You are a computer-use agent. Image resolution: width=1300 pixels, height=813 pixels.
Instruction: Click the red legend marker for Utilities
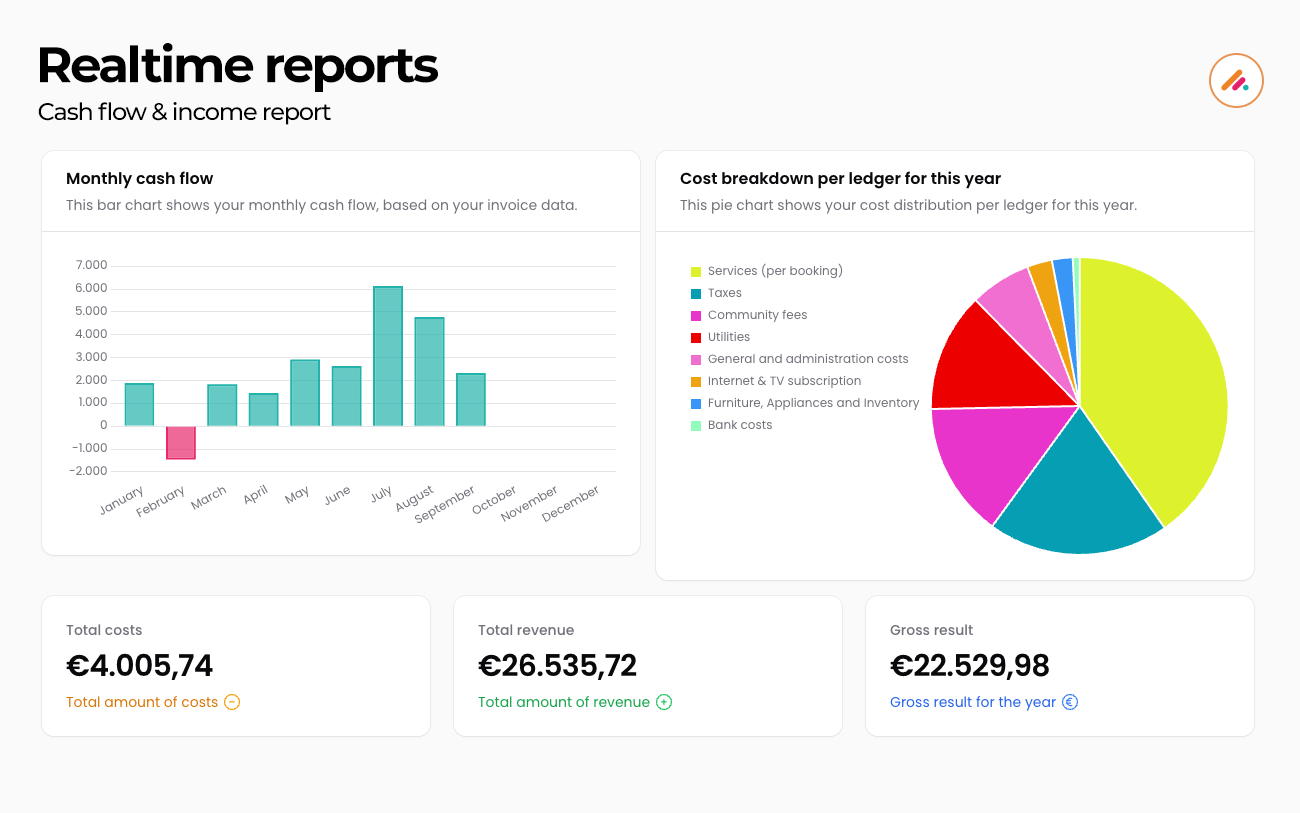pyautogui.click(x=696, y=336)
